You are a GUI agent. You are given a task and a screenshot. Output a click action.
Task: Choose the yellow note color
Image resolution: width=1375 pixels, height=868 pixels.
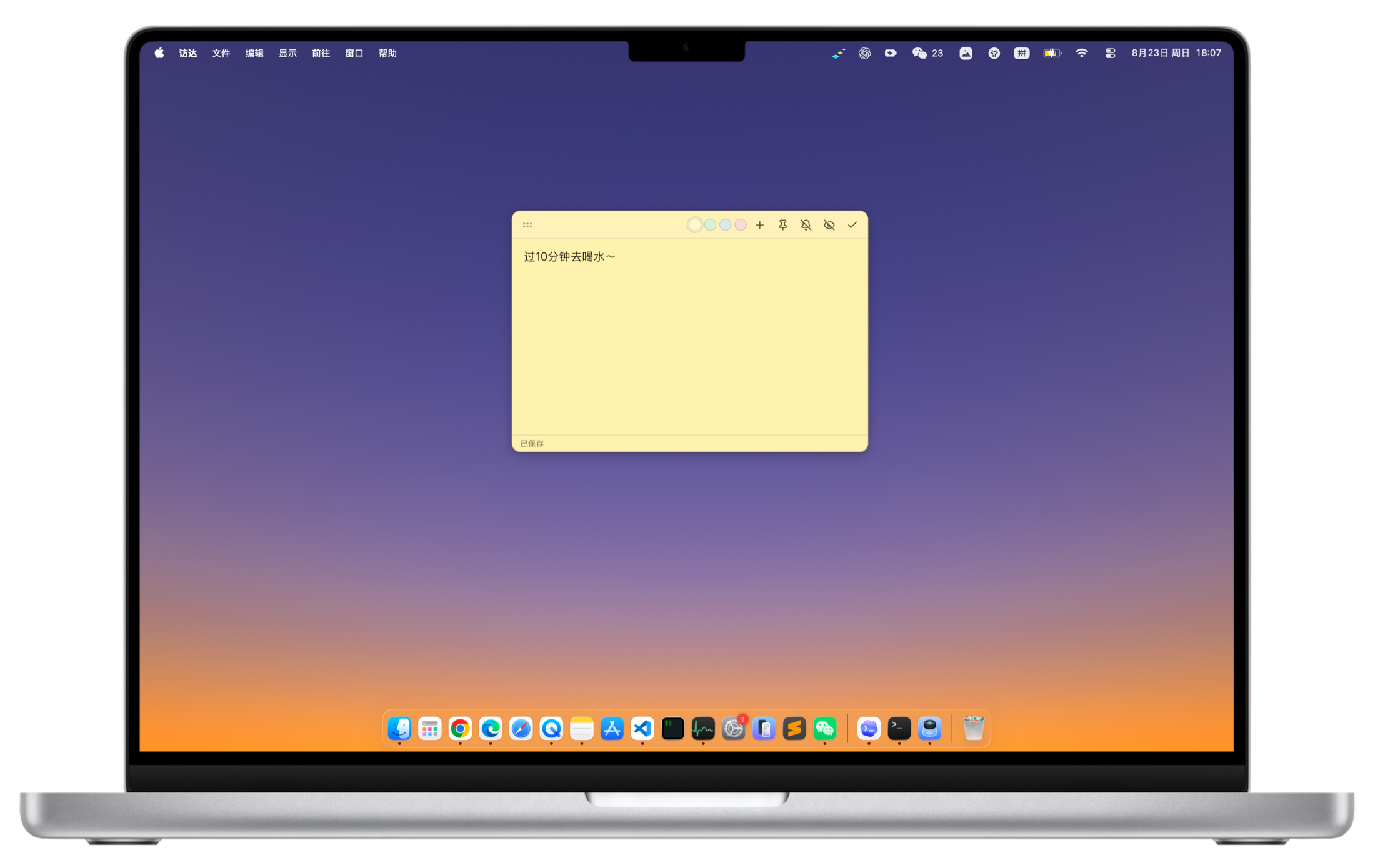(x=694, y=225)
